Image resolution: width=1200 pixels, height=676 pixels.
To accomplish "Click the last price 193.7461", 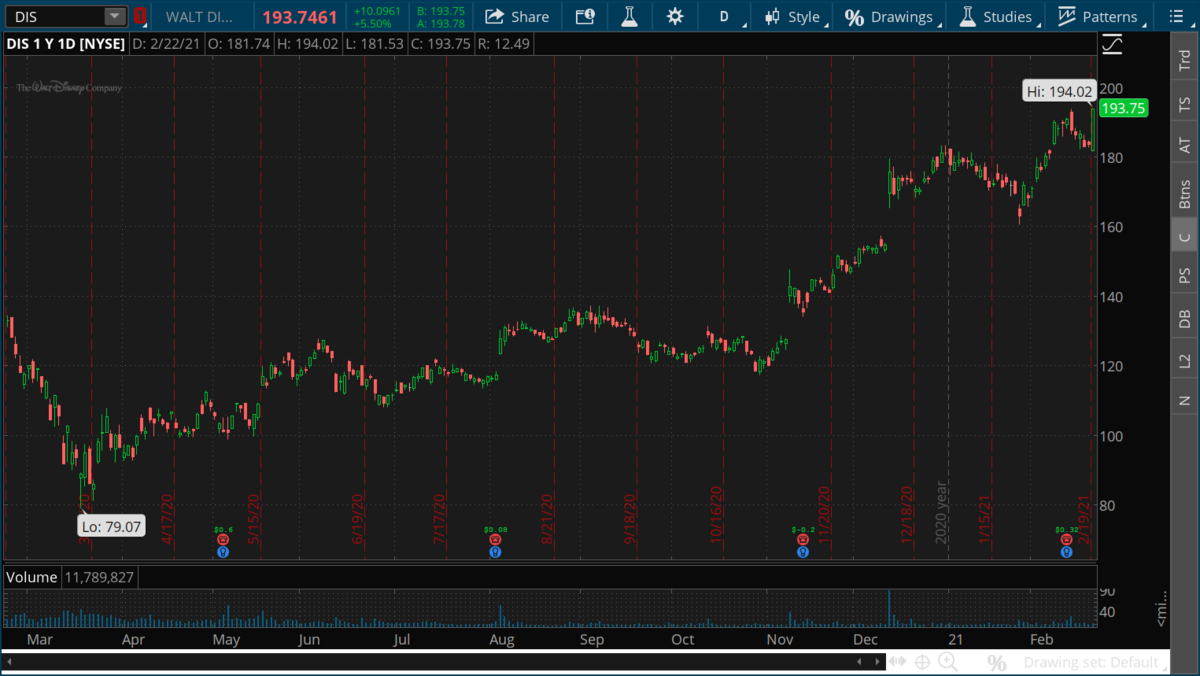I will (301, 16).
